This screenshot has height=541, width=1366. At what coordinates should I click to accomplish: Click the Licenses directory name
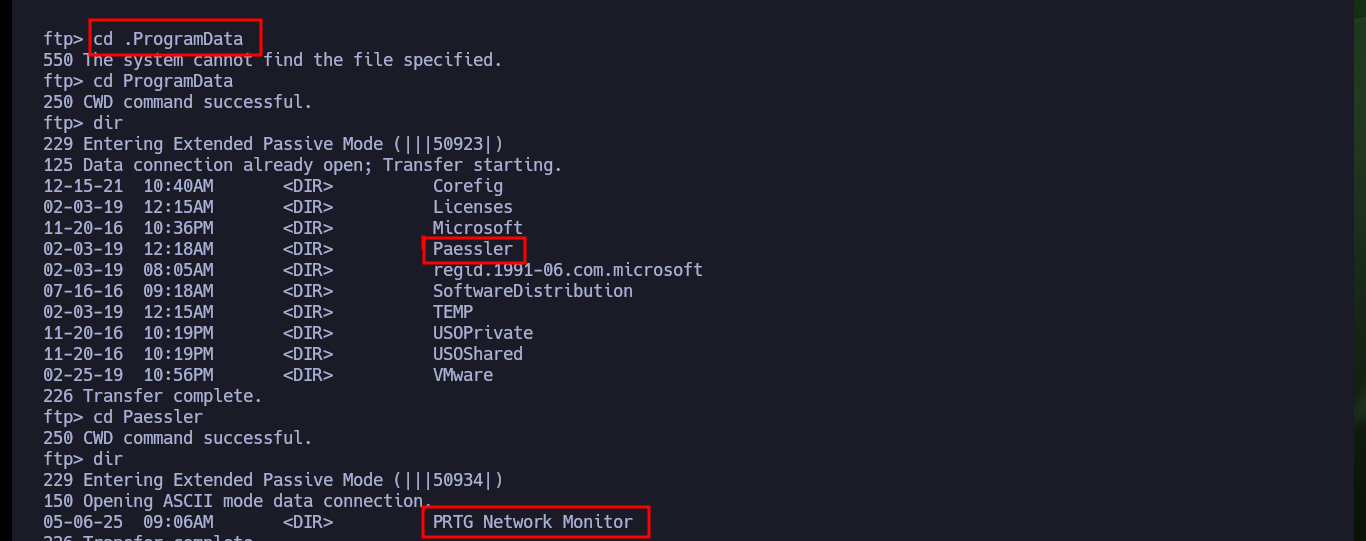[x=473, y=207]
